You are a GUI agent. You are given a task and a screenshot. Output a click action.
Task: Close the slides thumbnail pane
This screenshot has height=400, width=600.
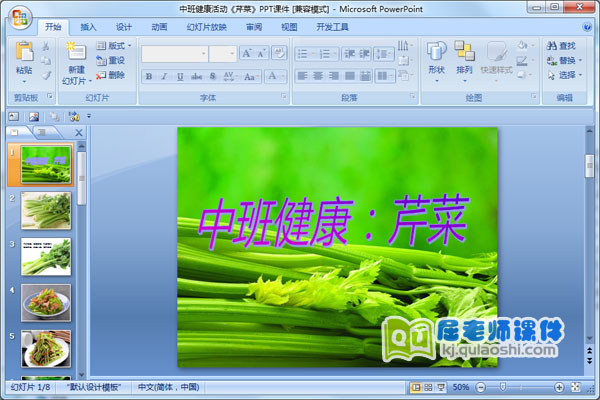(x=79, y=133)
